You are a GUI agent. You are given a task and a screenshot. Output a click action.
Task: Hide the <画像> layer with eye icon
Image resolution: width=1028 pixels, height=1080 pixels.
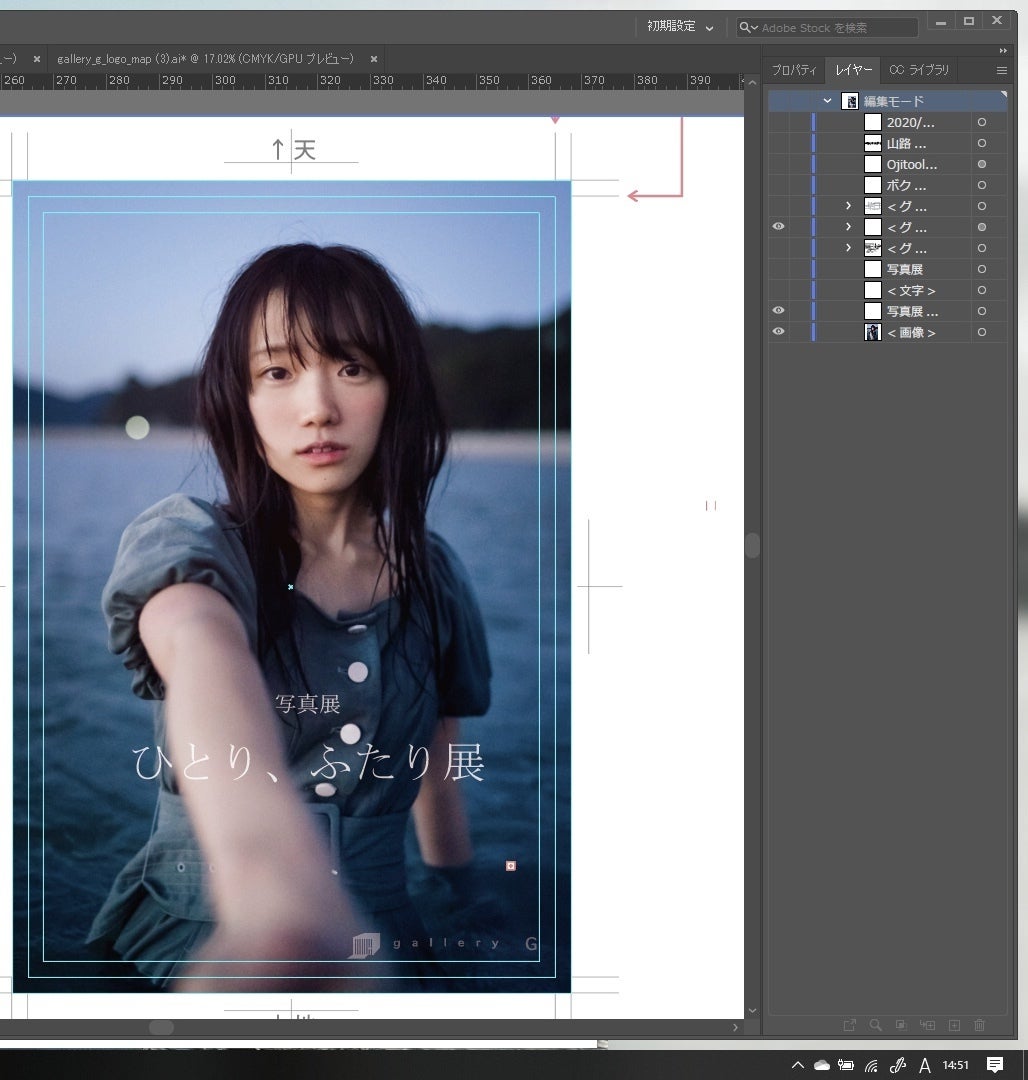pyautogui.click(x=779, y=332)
